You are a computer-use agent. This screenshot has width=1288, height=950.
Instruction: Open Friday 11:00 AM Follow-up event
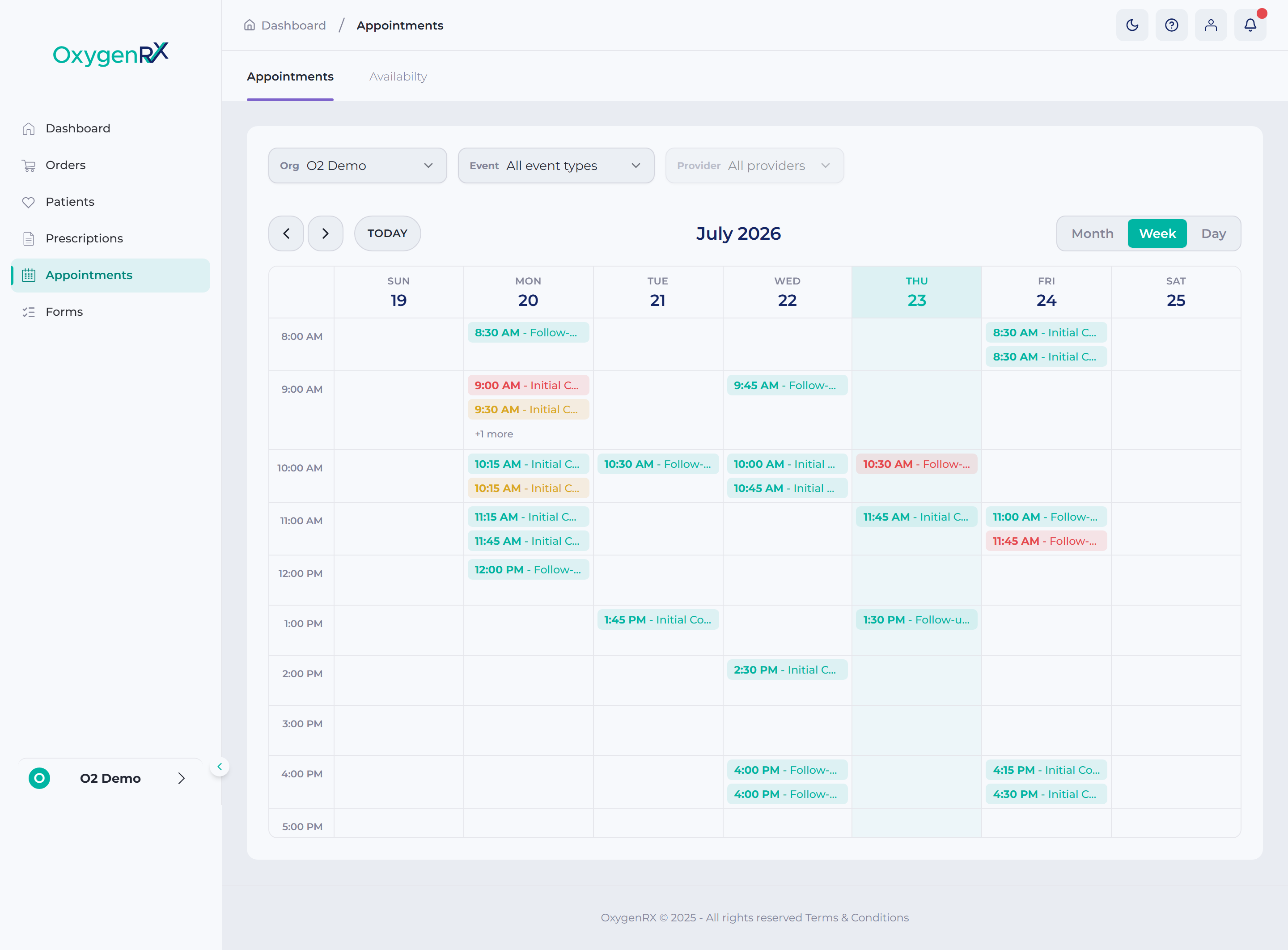point(1046,517)
